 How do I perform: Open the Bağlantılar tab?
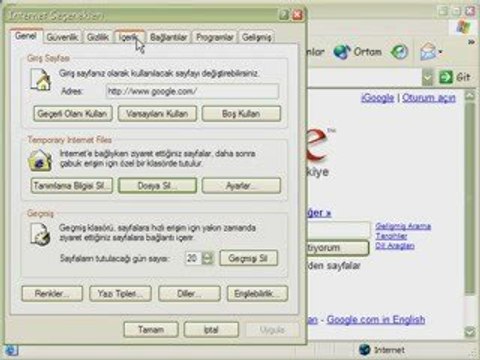pos(168,37)
